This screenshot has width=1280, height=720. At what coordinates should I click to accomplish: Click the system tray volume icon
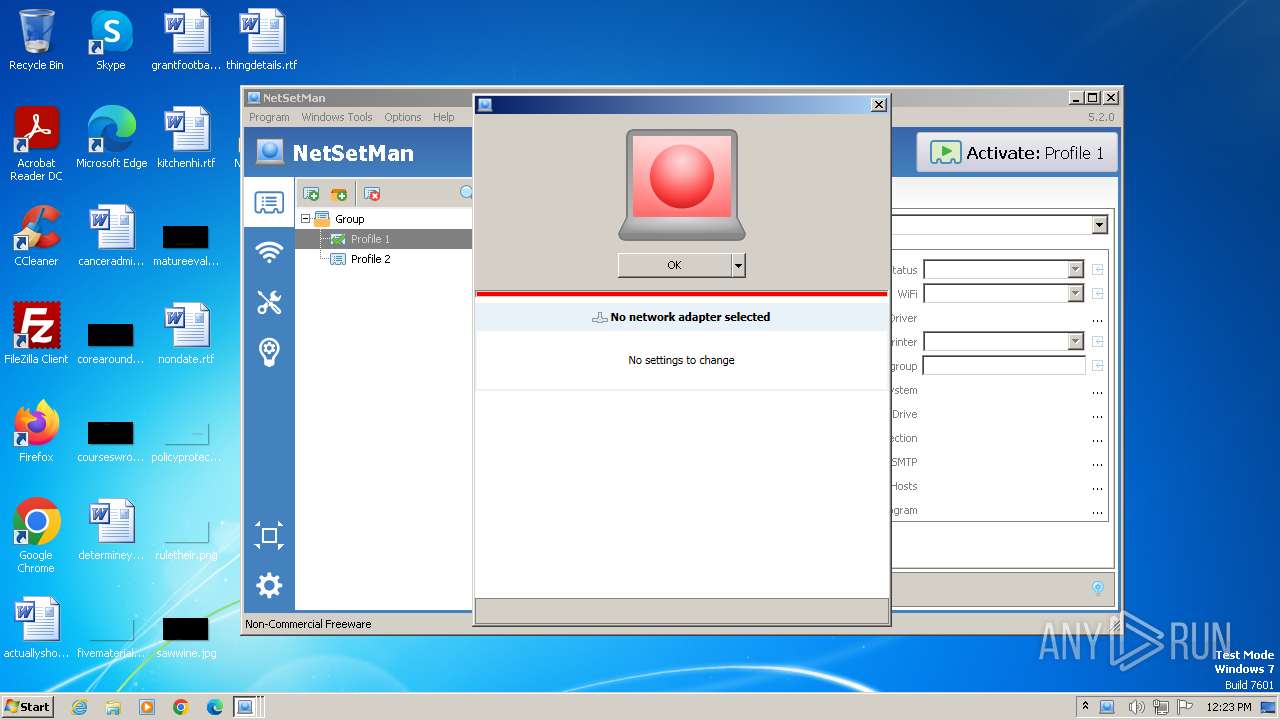1135,707
